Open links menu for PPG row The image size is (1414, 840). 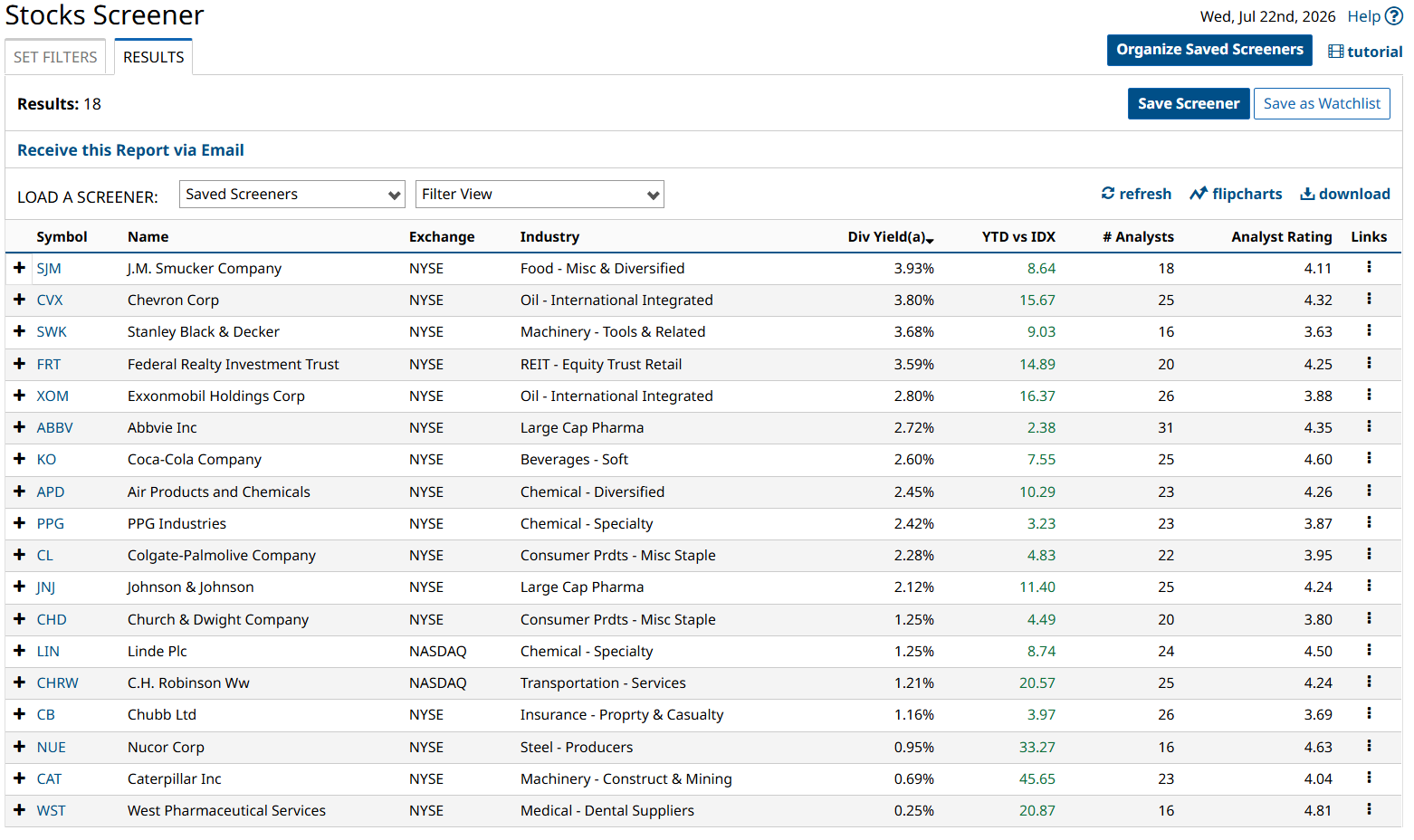1369,522
